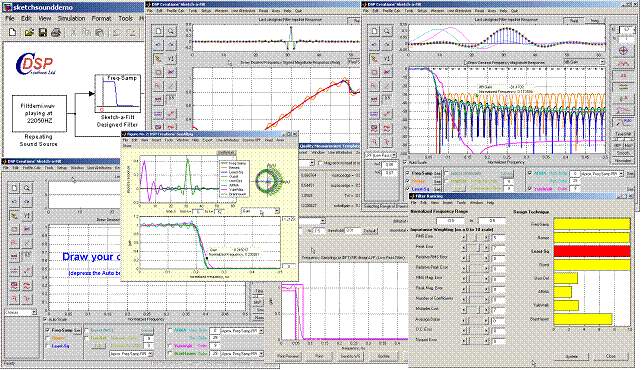641x370 pixels.
Task: Open filter type dropdown below dB Gain window toolbox
Action: click(381, 155)
